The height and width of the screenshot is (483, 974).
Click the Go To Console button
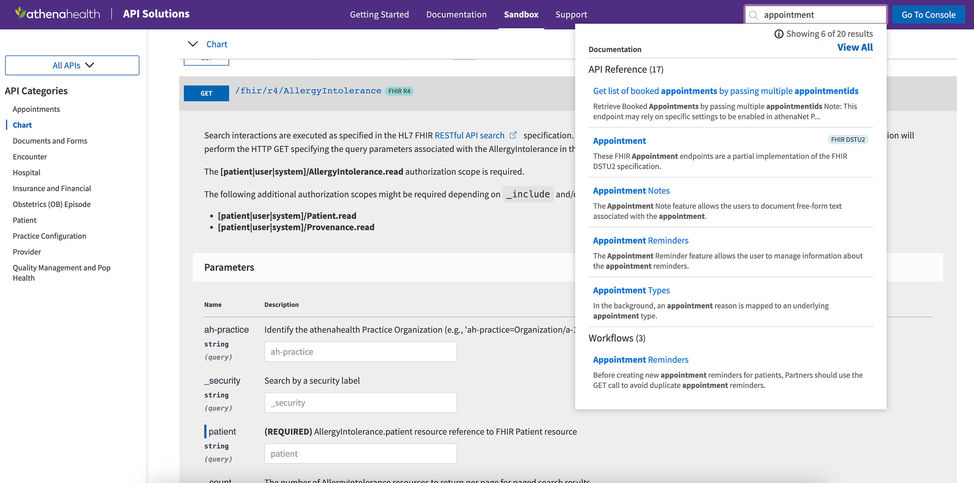point(928,15)
